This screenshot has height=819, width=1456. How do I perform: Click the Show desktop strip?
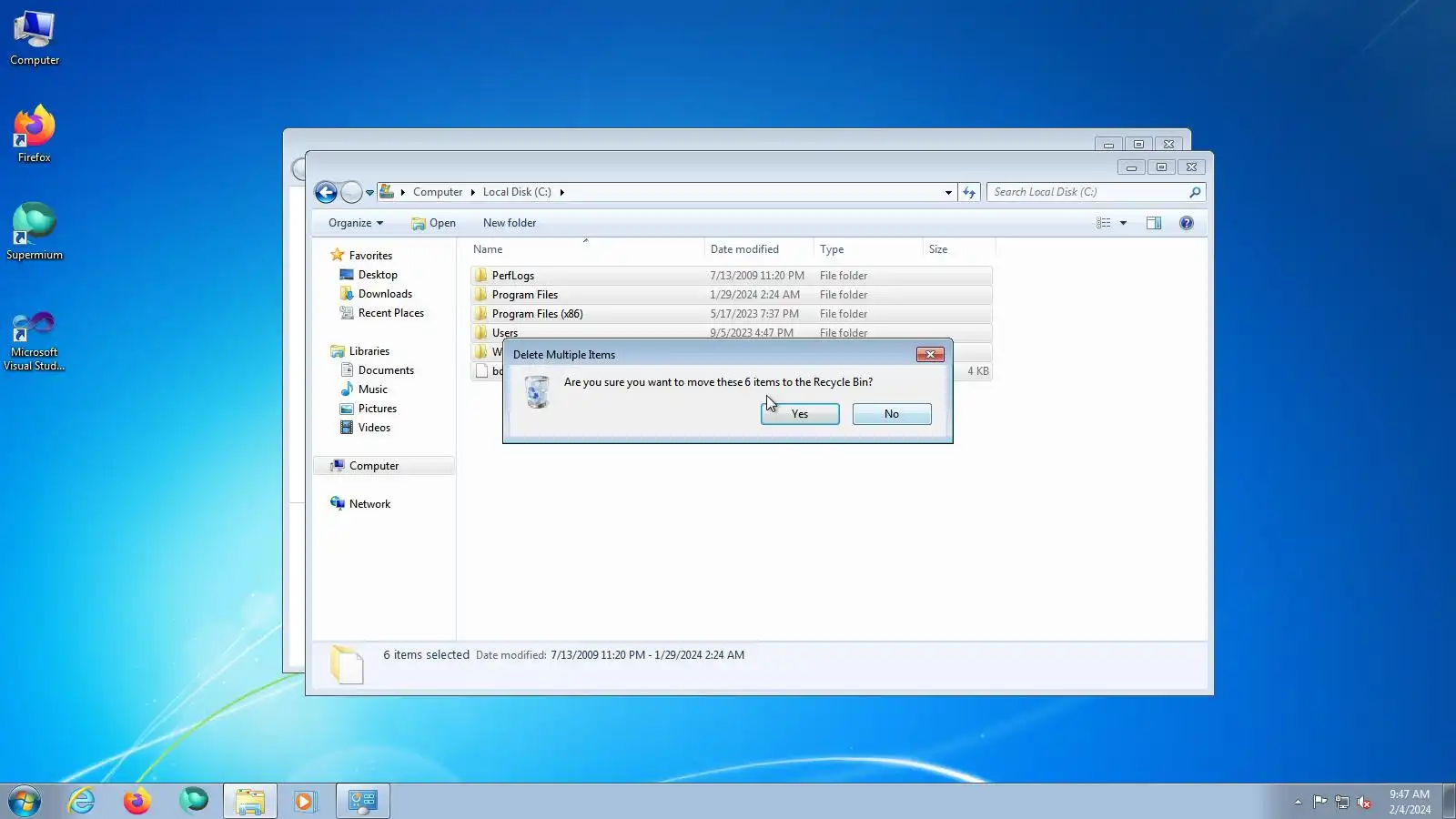tap(1450, 801)
